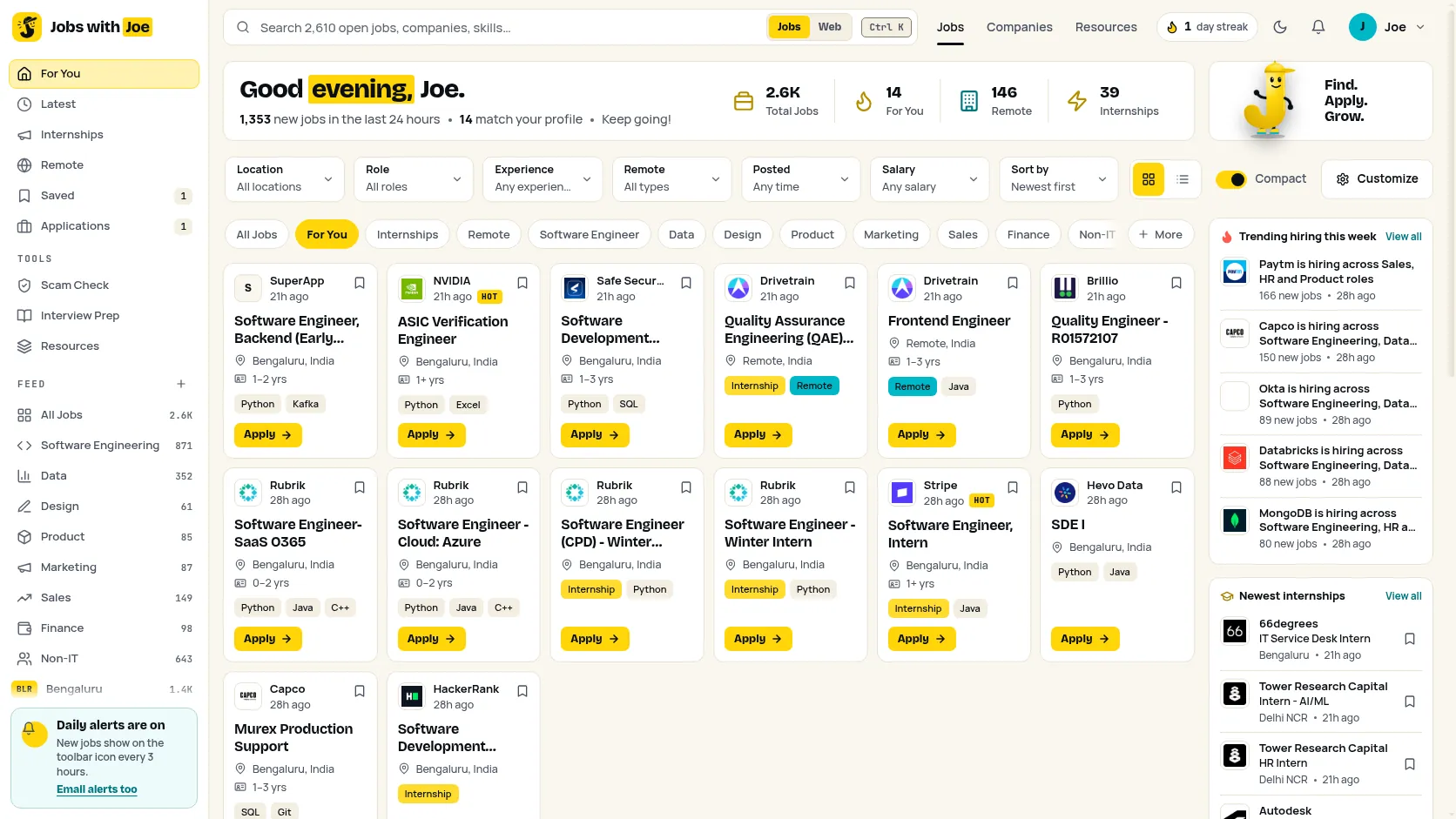Bookmark the 66degrees IT Service Desk Intern
1456x819 pixels.
[x=1410, y=639]
